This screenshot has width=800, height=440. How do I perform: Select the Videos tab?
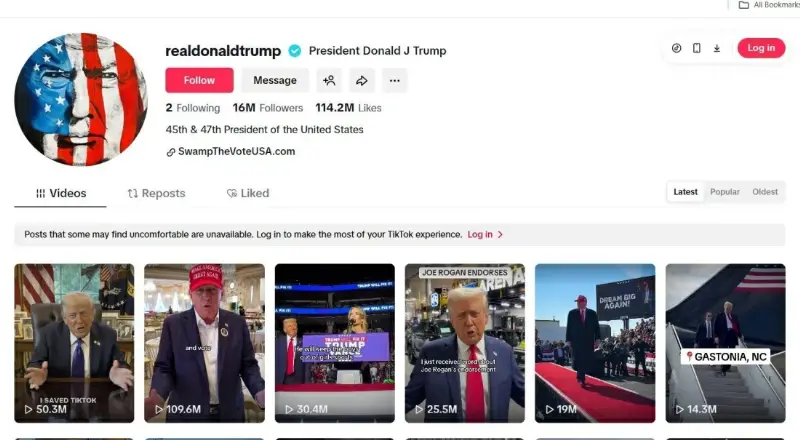(61, 193)
